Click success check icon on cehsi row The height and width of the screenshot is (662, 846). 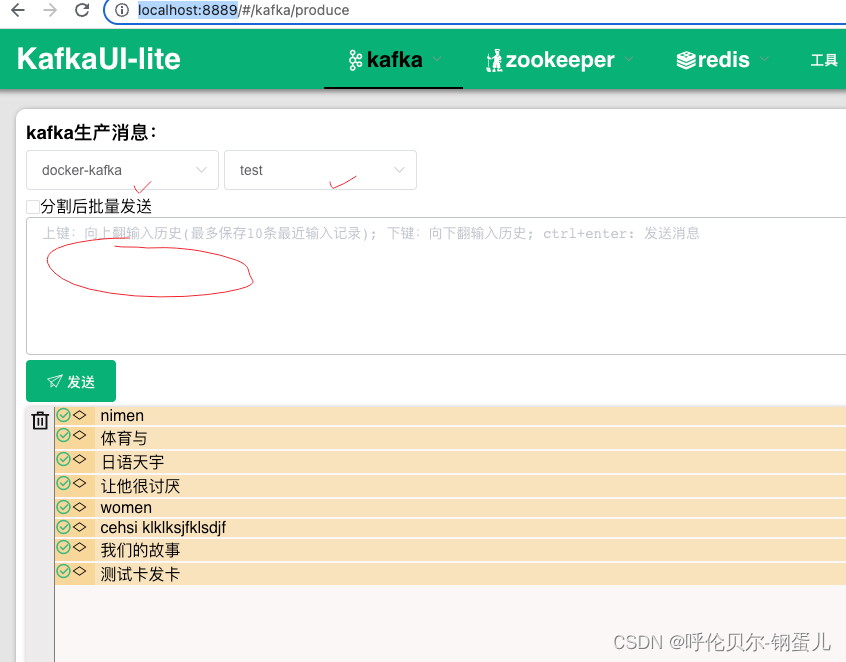(x=64, y=527)
